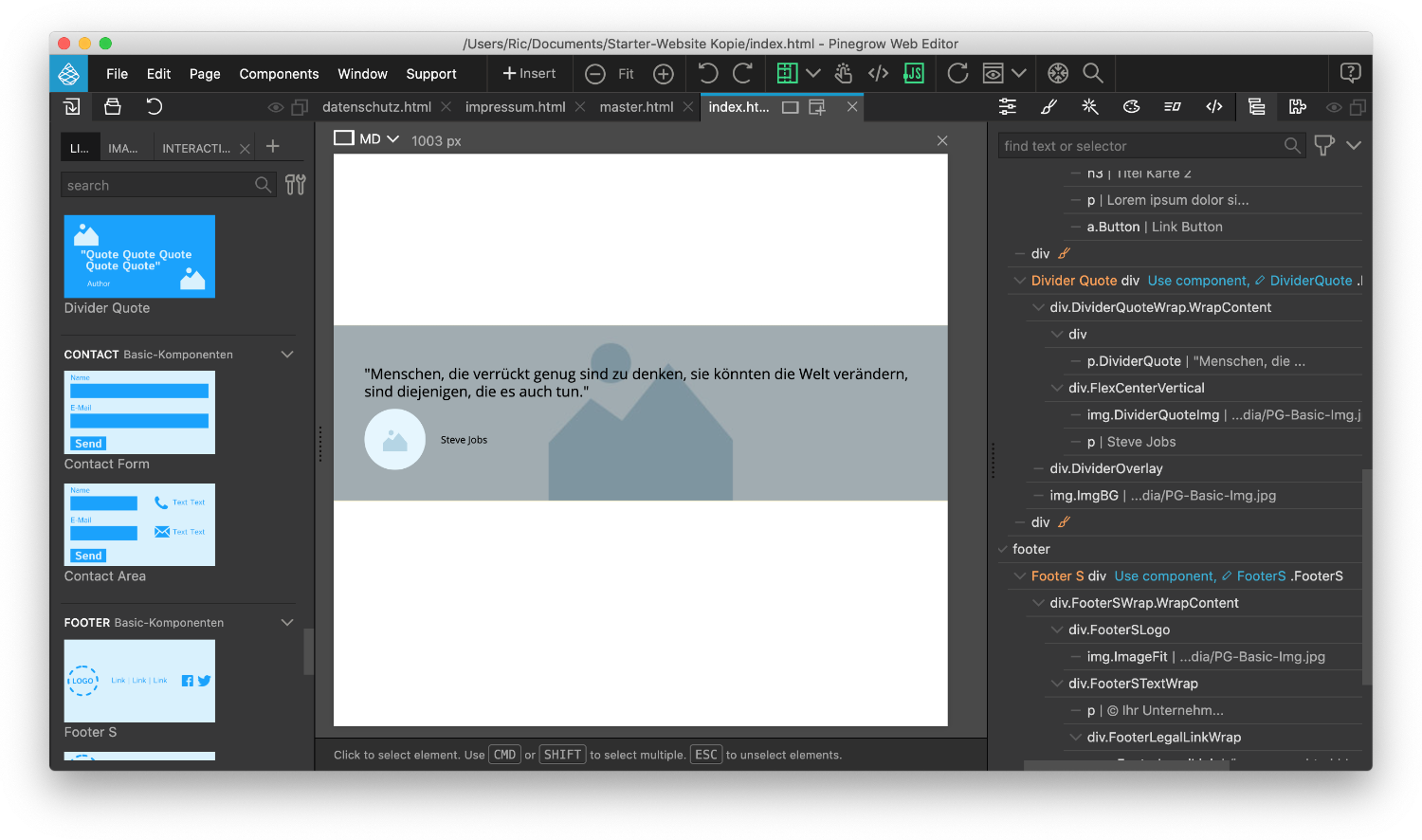Screen dimensions: 1422x840
Task: Open library tools wrench icon
Action: coord(296,184)
